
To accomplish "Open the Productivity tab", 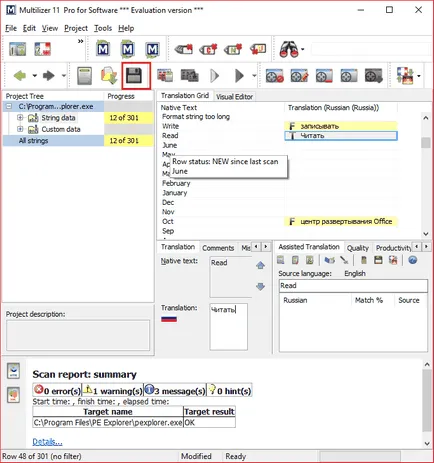I will [x=393, y=248].
